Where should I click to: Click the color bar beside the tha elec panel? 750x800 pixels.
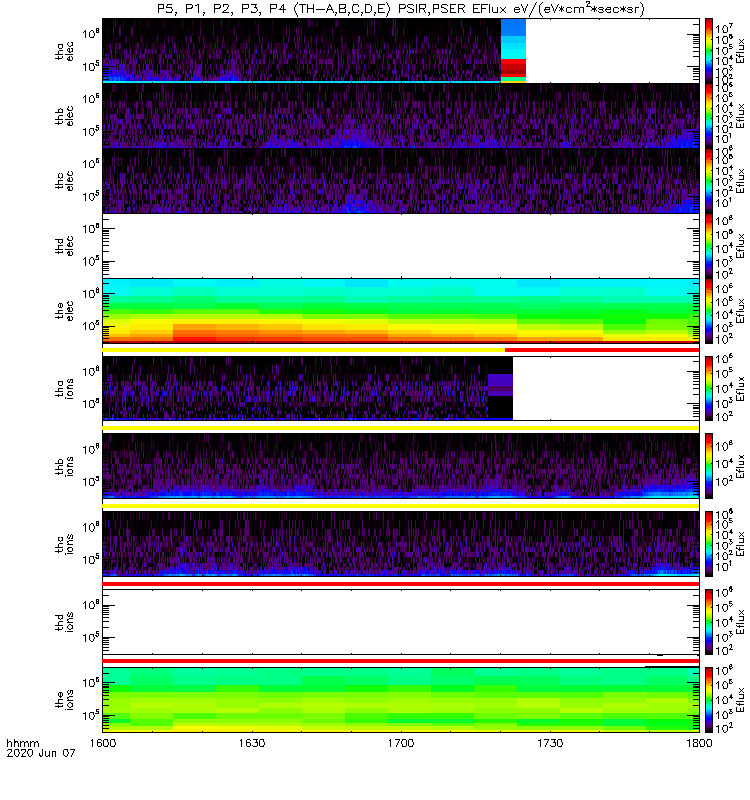coord(709,51)
